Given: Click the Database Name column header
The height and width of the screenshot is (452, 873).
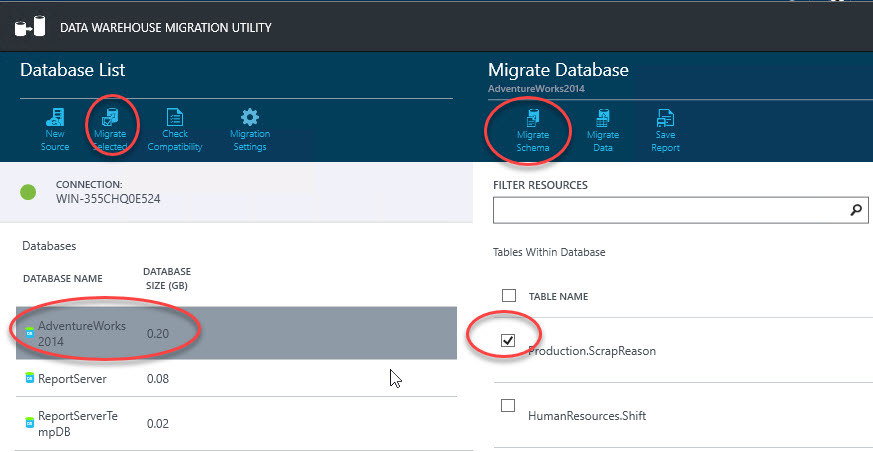Looking at the screenshot, I should pyautogui.click(x=62, y=278).
